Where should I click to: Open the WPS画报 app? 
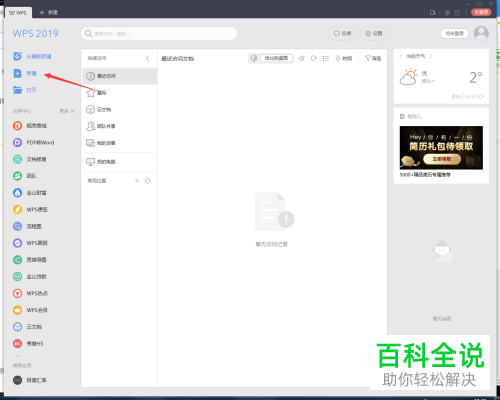(30, 243)
